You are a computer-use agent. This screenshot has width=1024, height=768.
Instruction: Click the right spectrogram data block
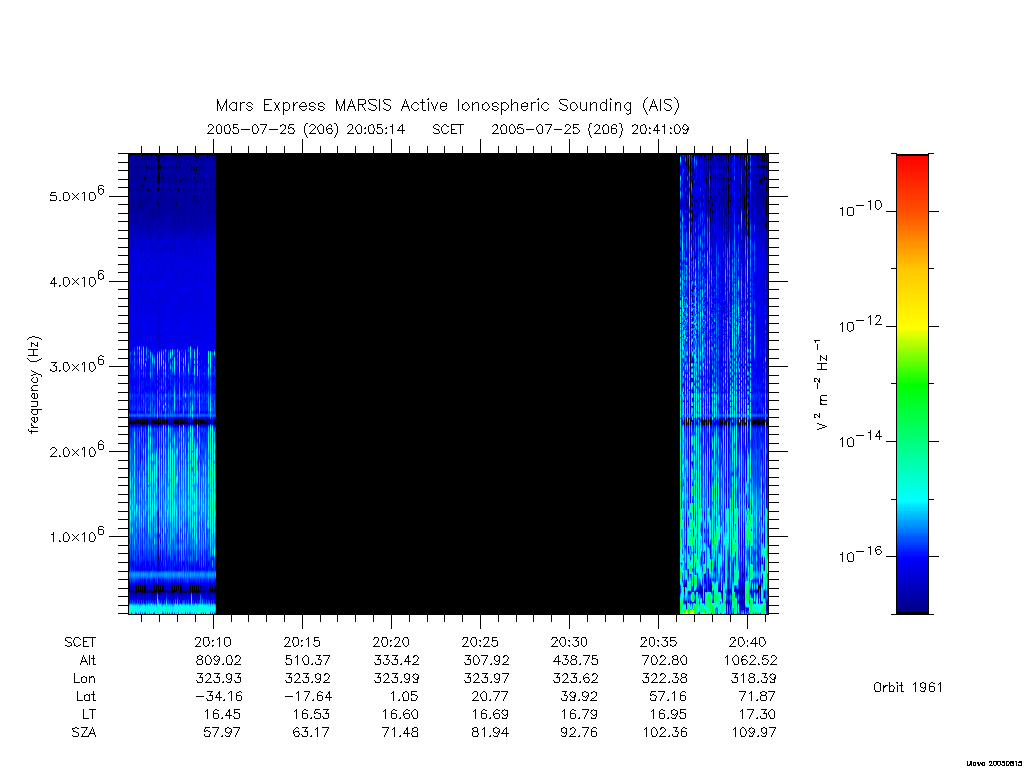coord(724,384)
